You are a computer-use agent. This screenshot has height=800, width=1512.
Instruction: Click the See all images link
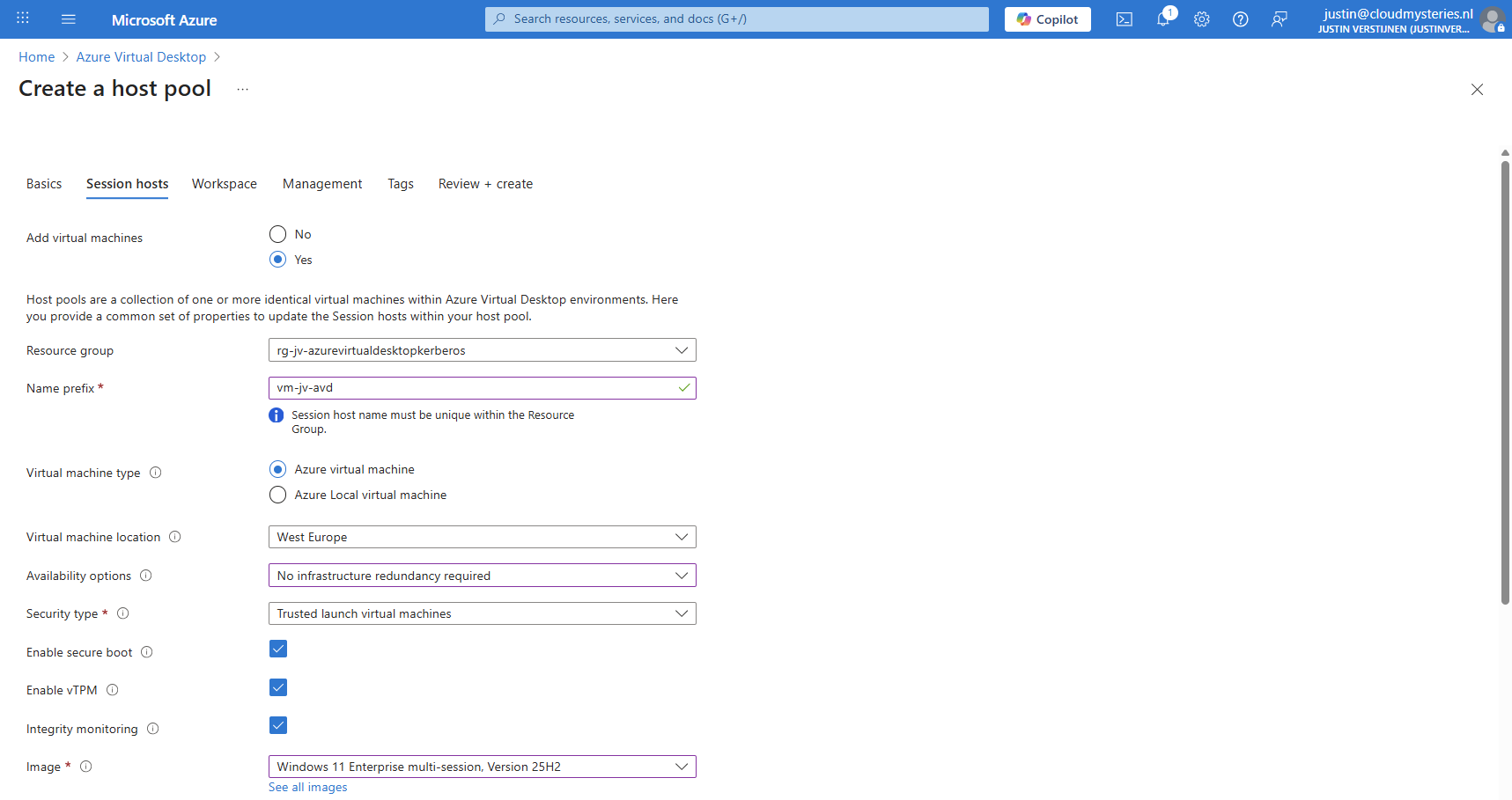click(x=307, y=788)
